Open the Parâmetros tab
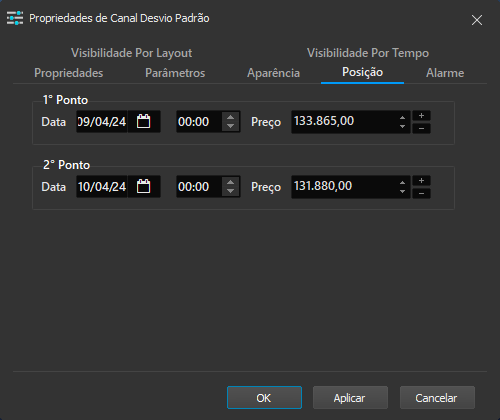Screen dimensions: 500x420 tap(175, 73)
